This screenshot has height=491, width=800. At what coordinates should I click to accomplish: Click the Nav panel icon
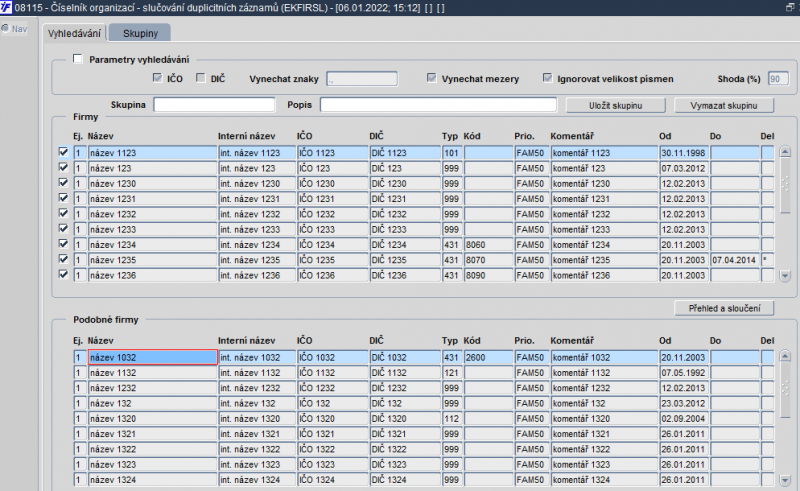tap(5, 29)
